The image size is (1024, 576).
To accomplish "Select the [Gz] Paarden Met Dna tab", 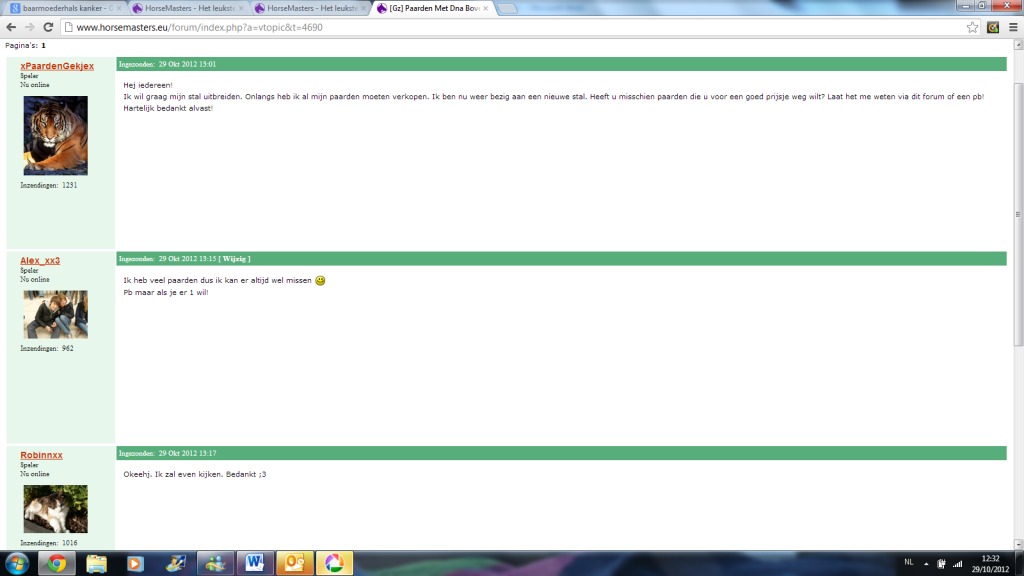I will click(x=433, y=8).
